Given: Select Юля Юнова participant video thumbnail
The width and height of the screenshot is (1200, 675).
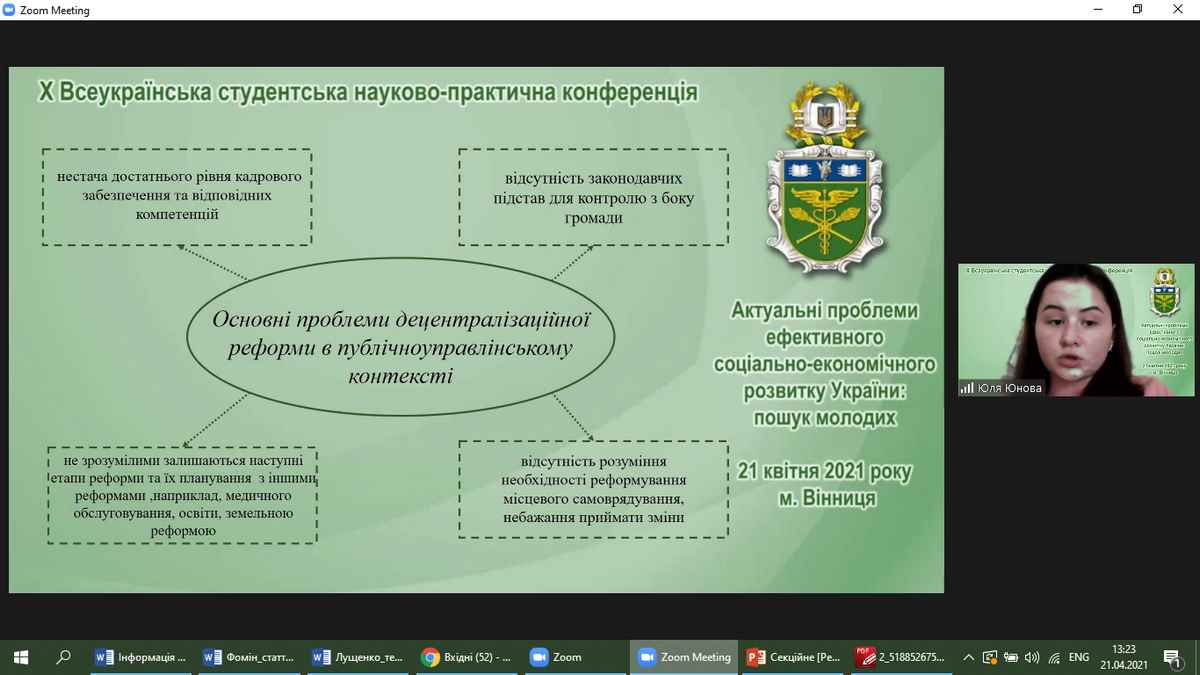Looking at the screenshot, I should 1076,330.
